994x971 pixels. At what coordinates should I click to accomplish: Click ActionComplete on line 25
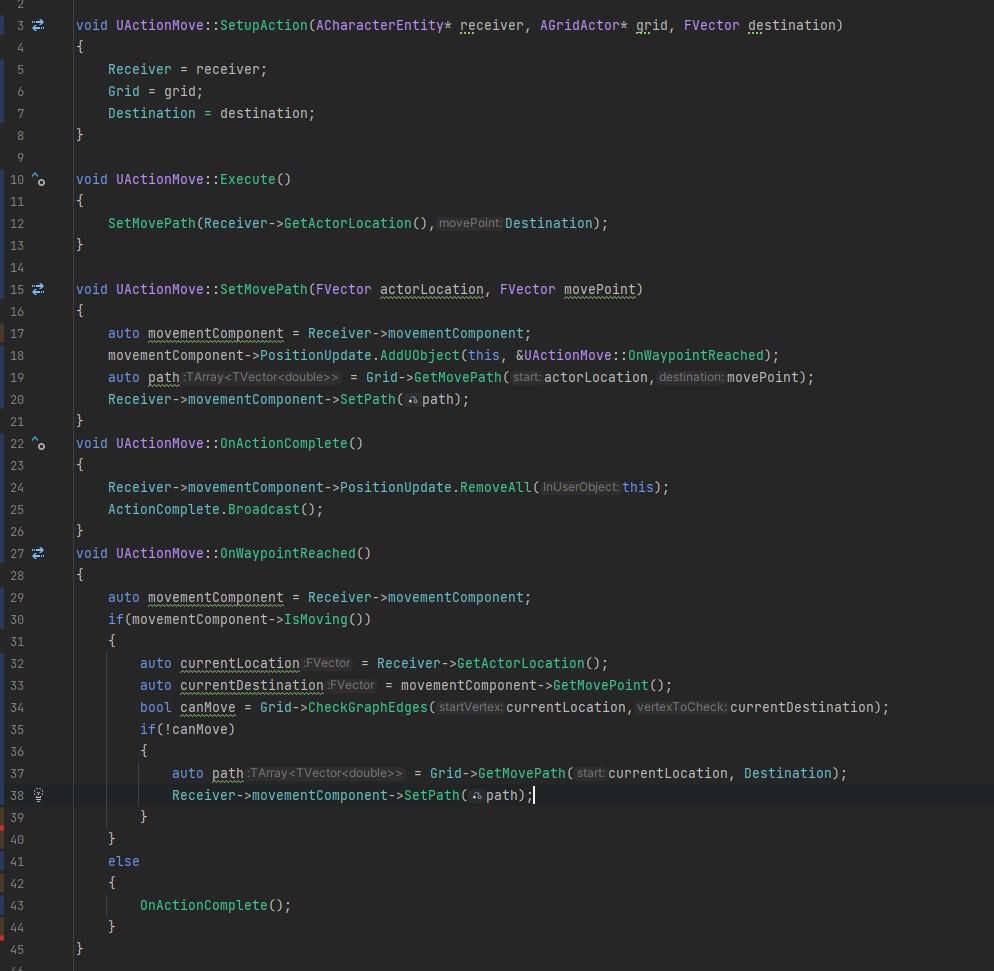pos(164,510)
